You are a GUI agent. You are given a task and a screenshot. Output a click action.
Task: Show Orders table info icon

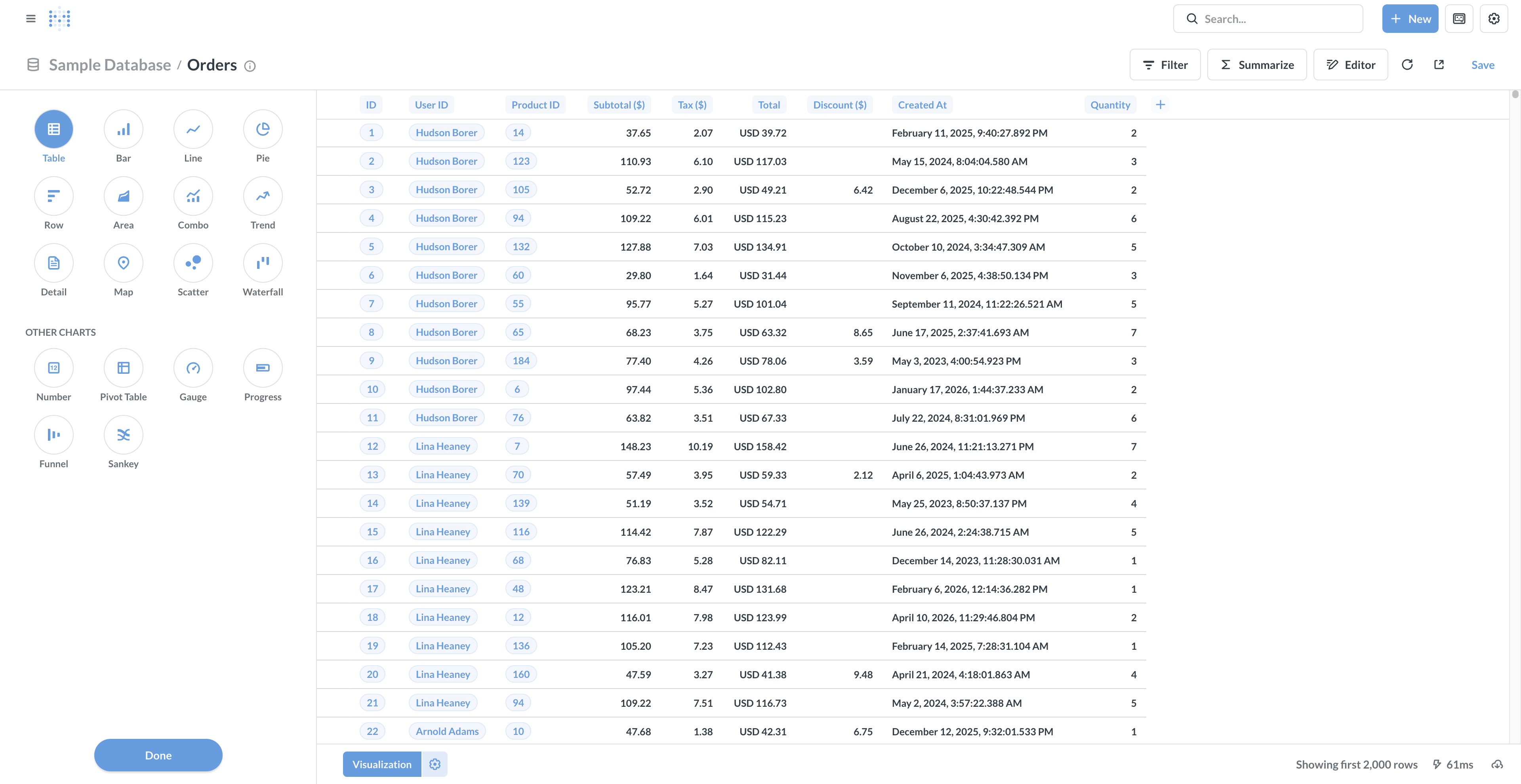(x=250, y=66)
